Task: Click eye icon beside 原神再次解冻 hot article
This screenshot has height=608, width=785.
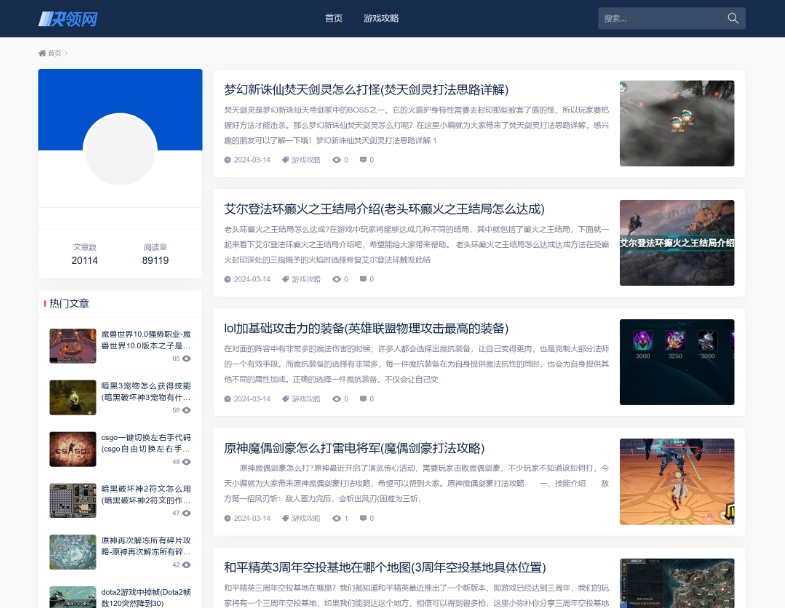Action: pyautogui.click(x=186, y=565)
